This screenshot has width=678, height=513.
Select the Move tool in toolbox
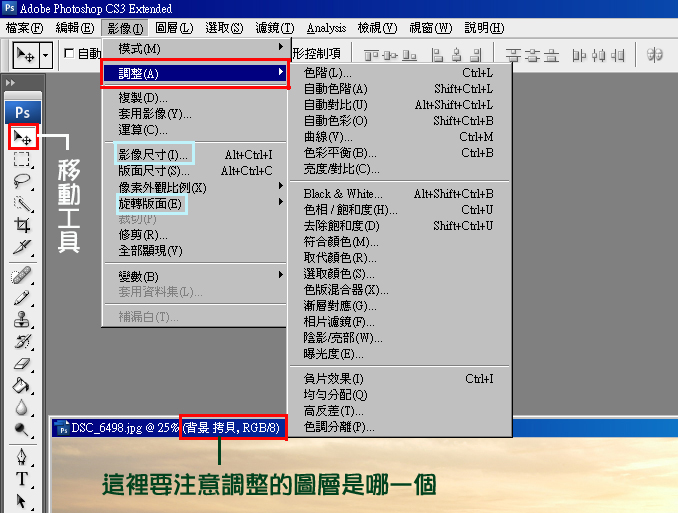point(22,138)
